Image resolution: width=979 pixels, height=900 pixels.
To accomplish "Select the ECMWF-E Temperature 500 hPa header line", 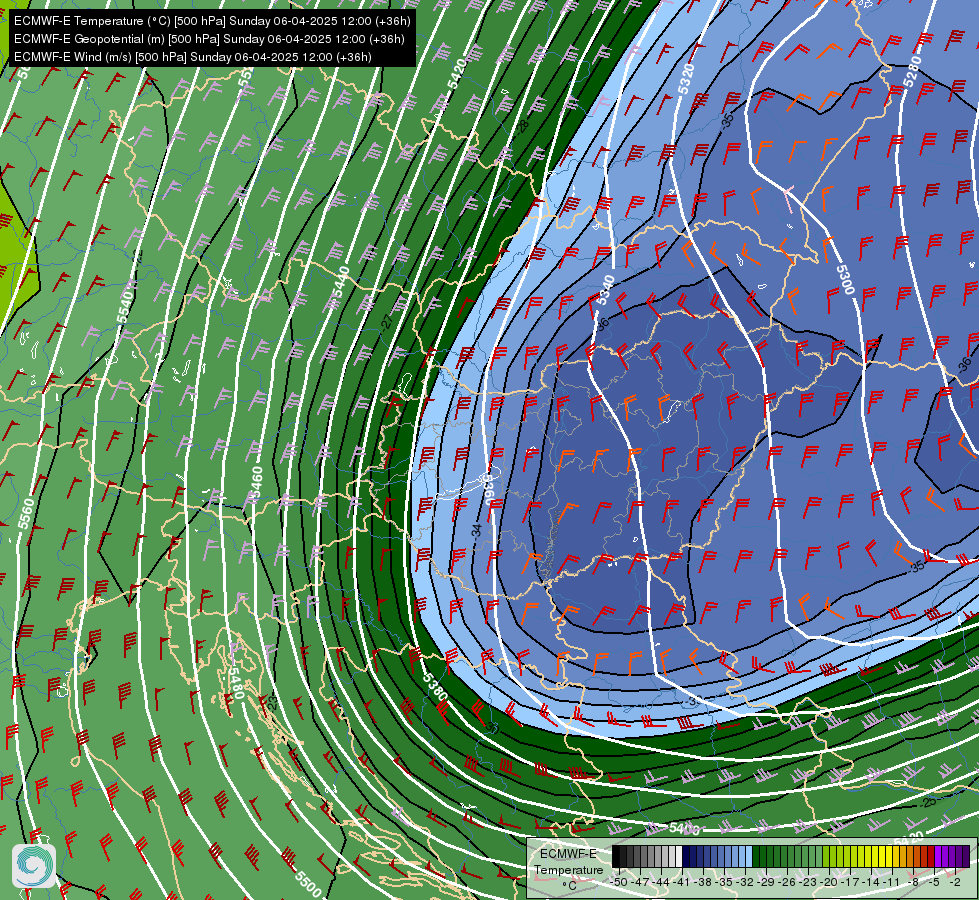I will click(212, 21).
